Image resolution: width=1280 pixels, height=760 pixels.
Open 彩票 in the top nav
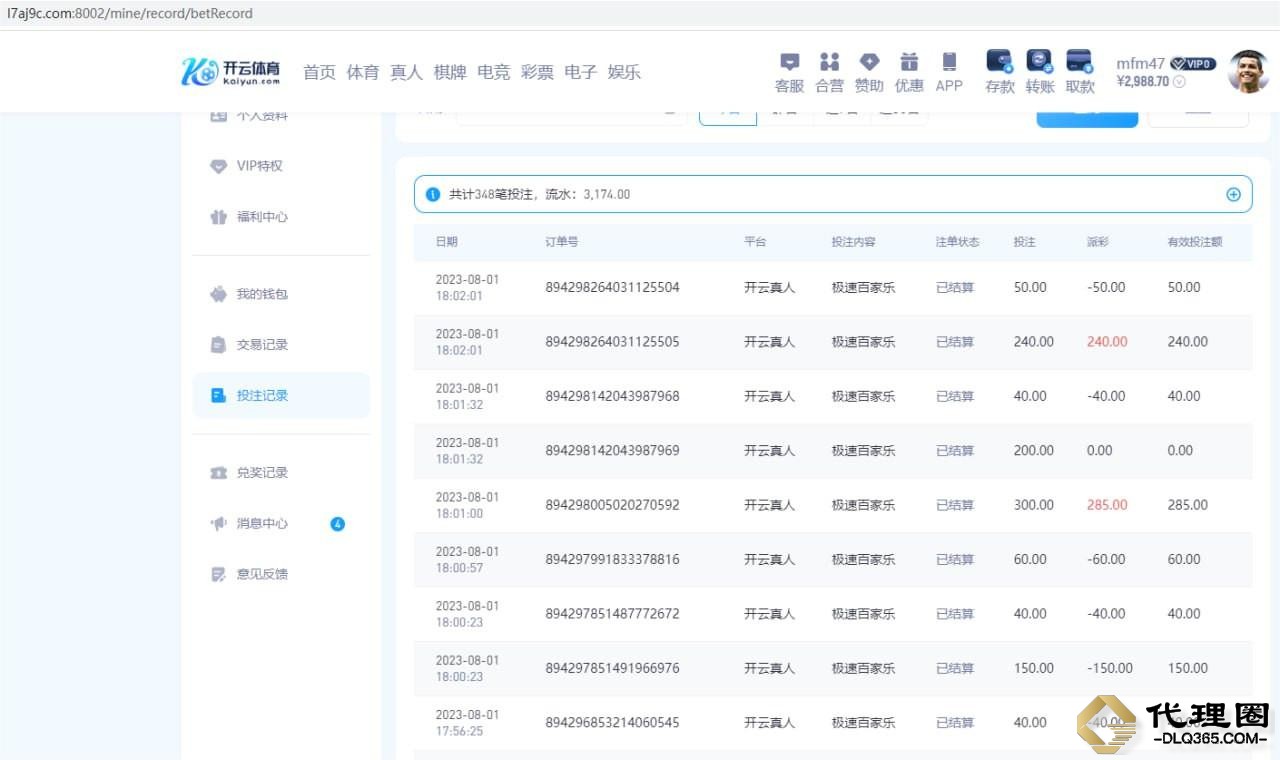click(537, 72)
